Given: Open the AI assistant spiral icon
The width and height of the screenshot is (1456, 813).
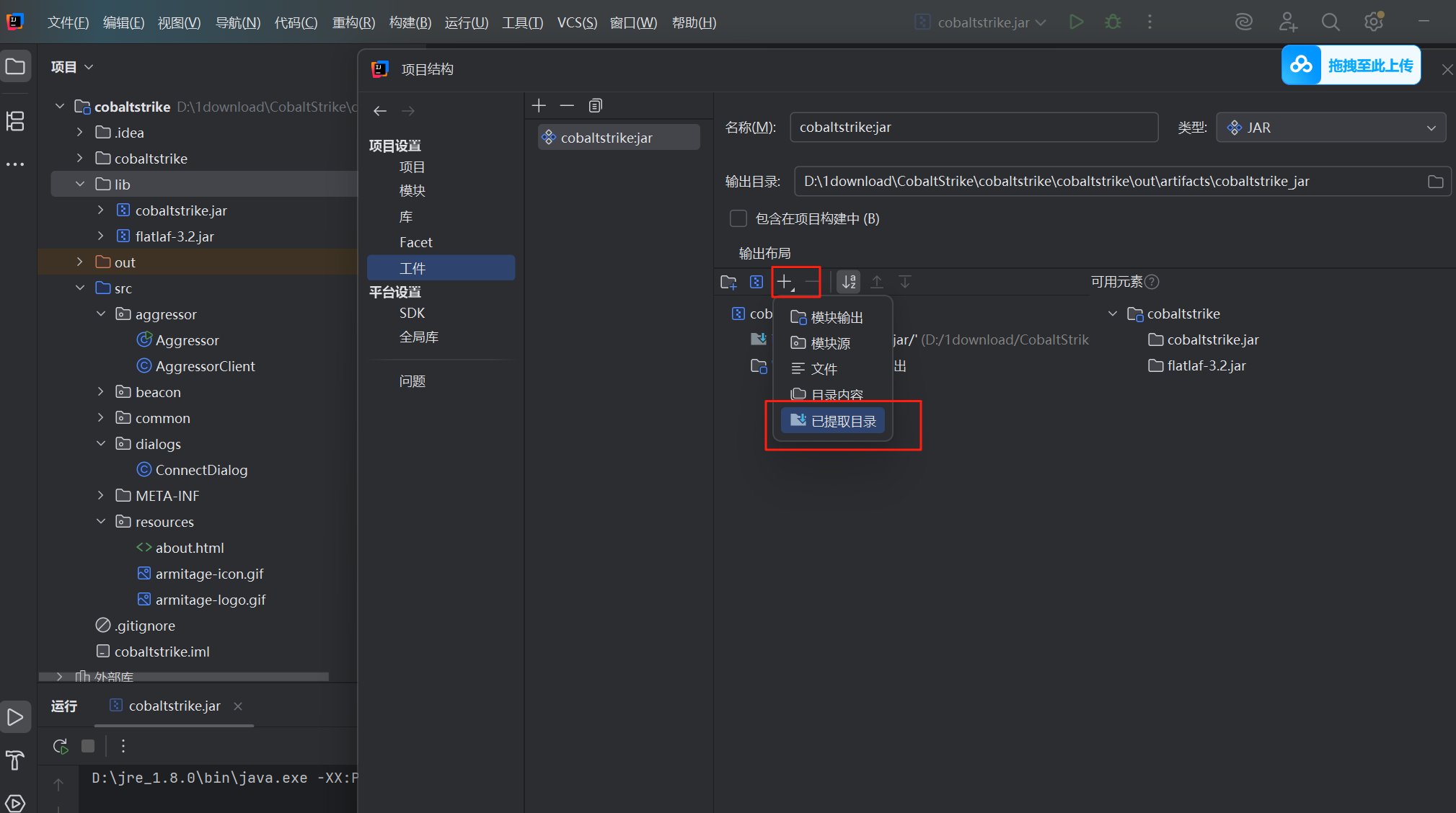Looking at the screenshot, I should (1244, 22).
